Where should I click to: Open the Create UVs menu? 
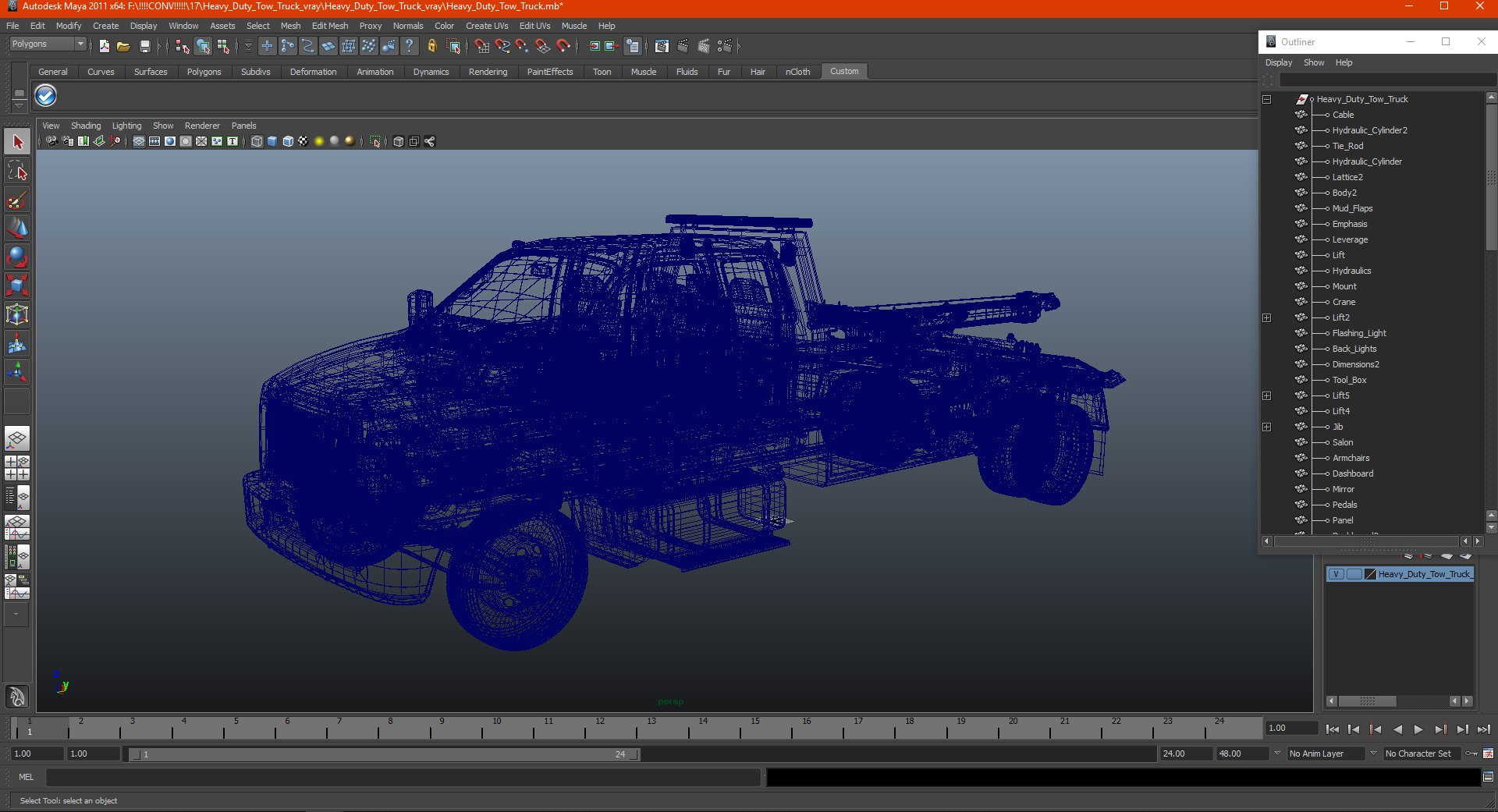487,26
